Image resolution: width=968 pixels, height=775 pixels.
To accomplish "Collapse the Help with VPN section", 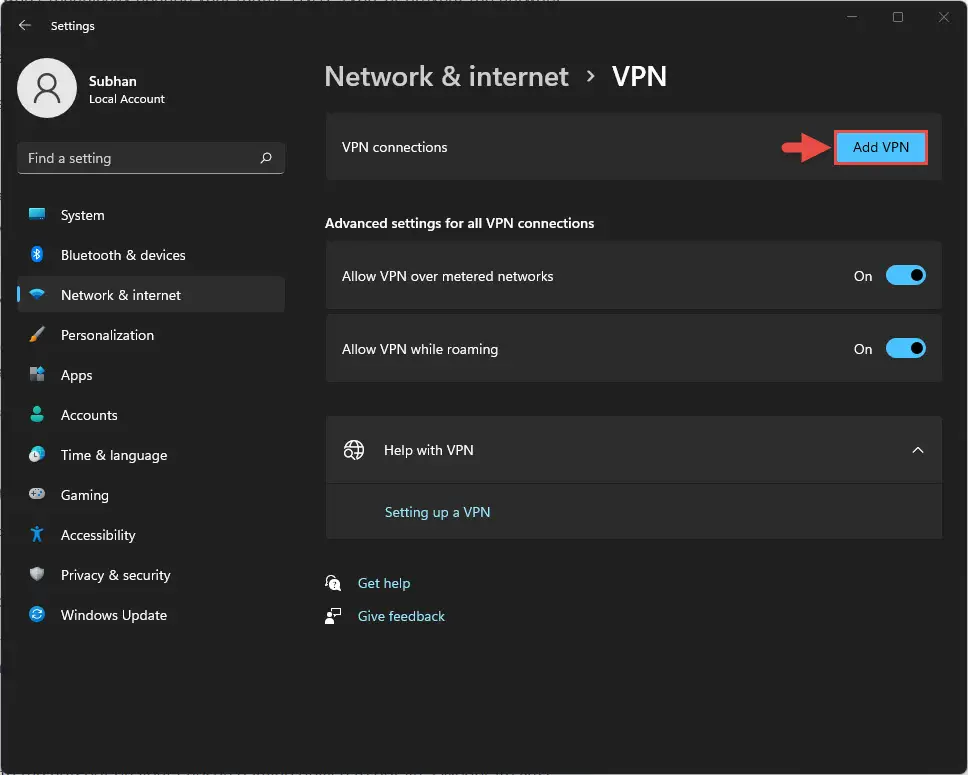I will coord(918,450).
